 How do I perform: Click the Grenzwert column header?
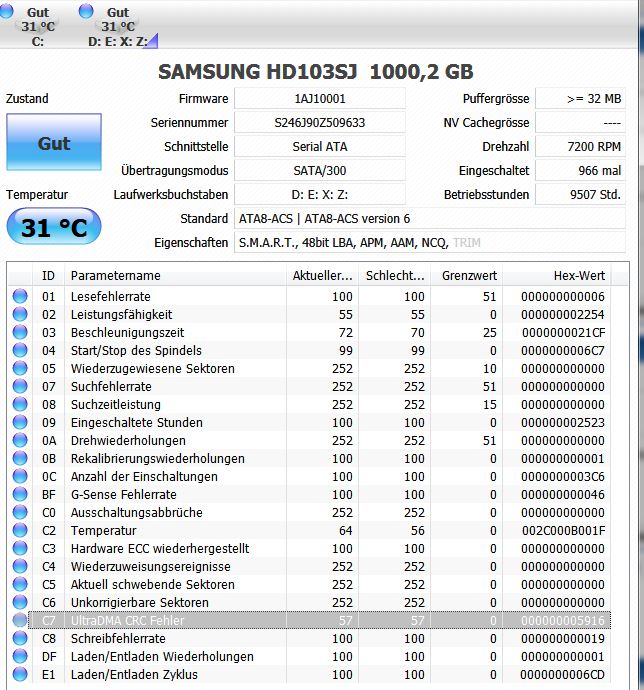pos(467,275)
